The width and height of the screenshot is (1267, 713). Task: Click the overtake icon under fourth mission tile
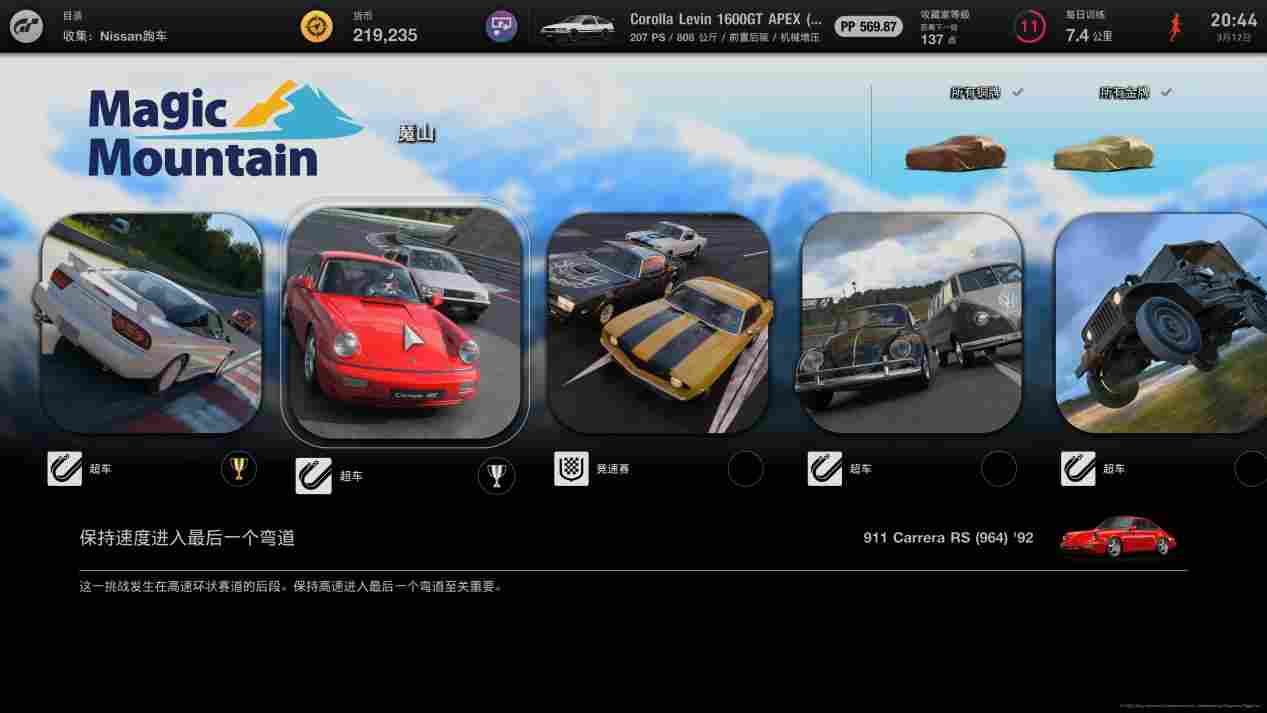coord(824,468)
